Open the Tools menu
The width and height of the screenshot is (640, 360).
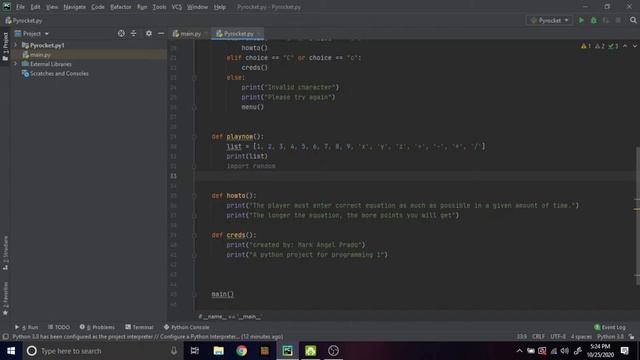(x=160, y=7)
